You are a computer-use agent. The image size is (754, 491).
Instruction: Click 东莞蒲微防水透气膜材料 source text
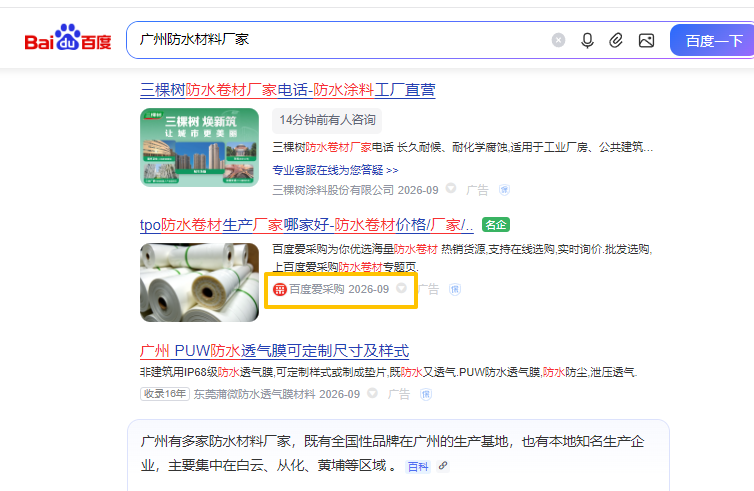254,394
